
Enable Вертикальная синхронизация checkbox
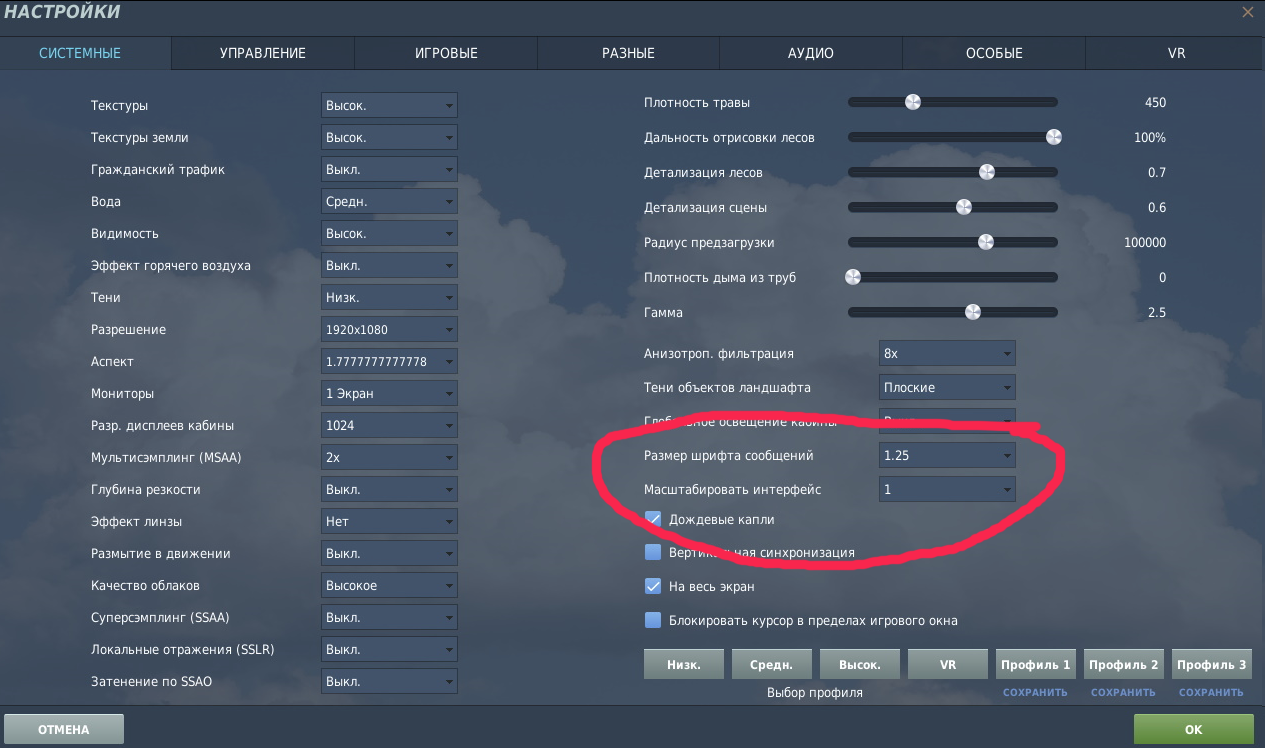point(653,552)
